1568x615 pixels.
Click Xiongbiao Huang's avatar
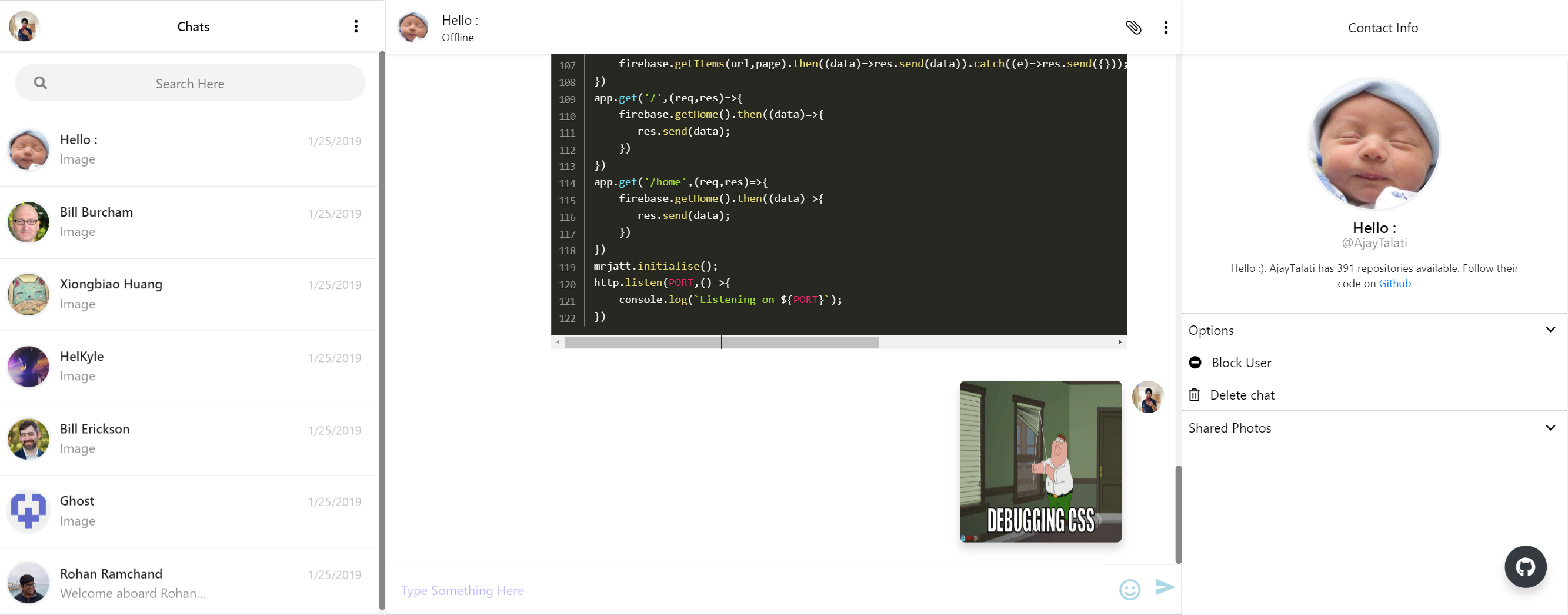pyautogui.click(x=28, y=294)
